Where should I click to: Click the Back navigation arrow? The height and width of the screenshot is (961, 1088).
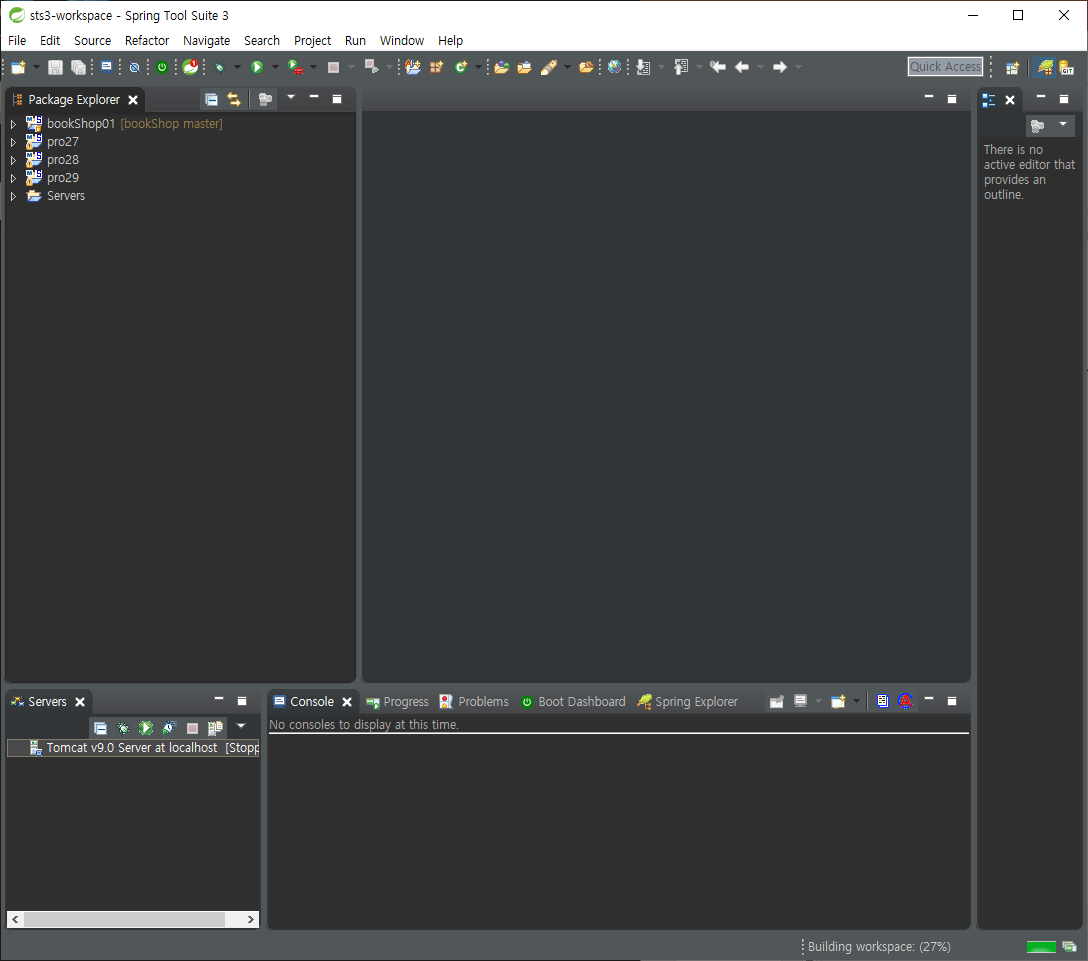coord(742,67)
